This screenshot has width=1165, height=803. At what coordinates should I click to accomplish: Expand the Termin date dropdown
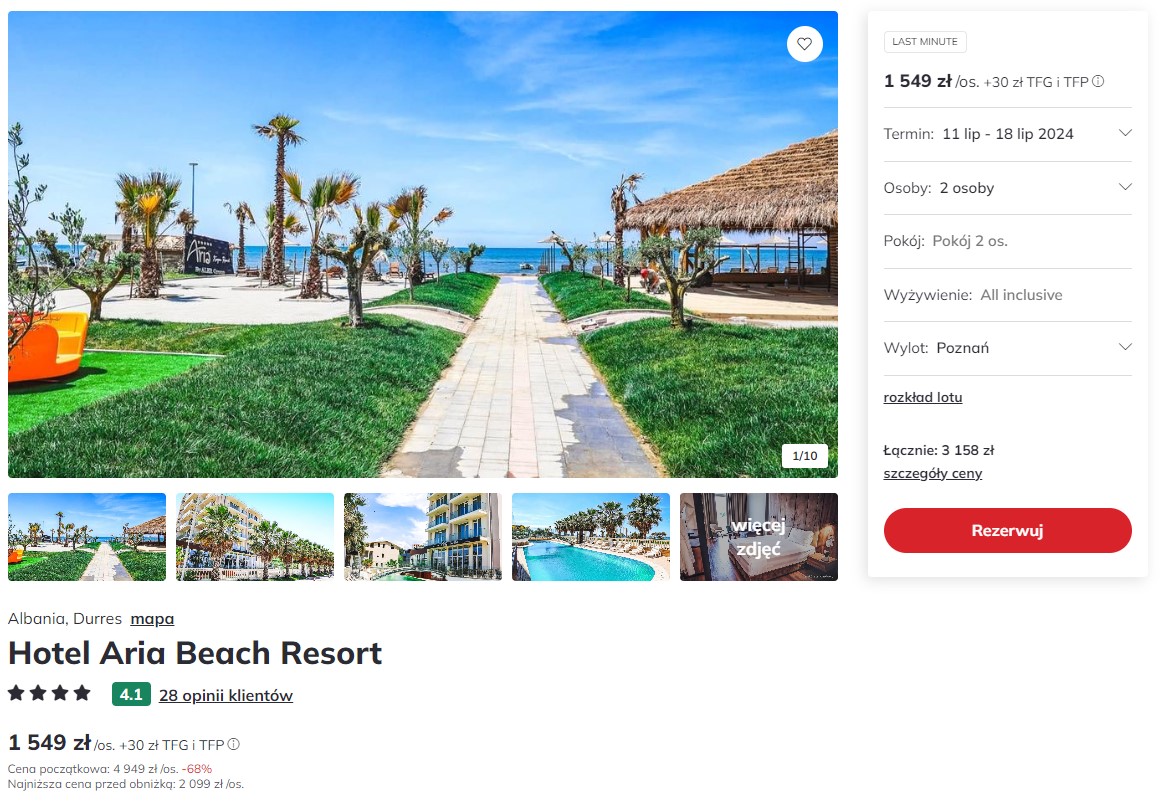pos(1007,134)
